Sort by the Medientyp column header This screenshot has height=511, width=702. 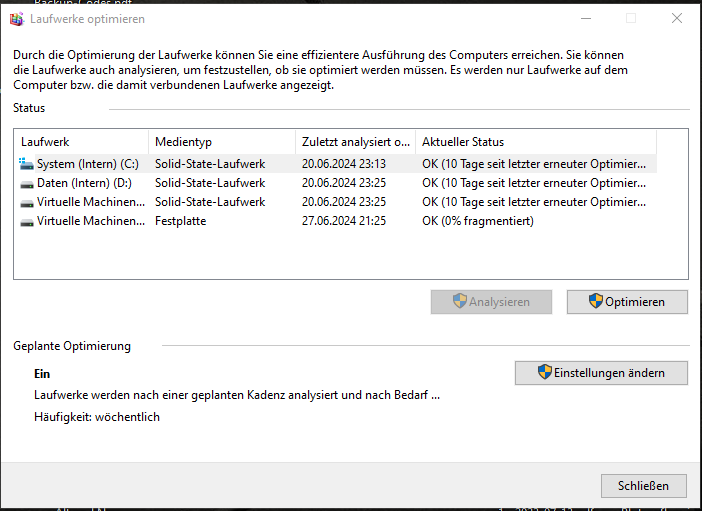(222, 142)
